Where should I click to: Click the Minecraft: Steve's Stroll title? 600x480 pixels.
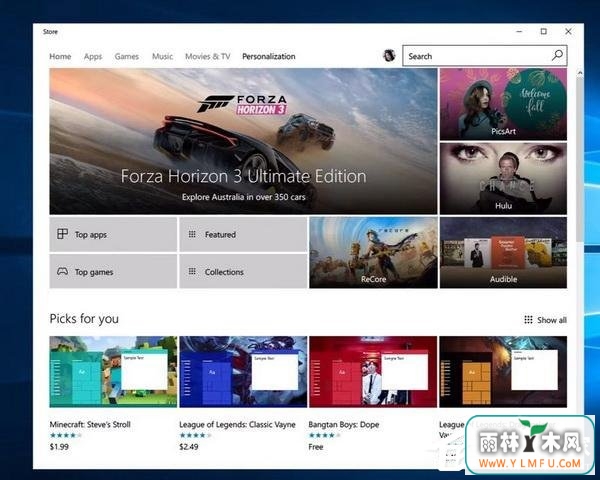(90, 424)
